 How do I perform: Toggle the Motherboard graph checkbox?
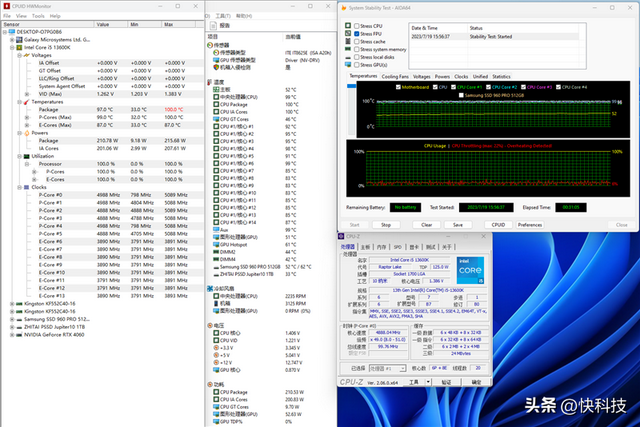[x=397, y=87]
